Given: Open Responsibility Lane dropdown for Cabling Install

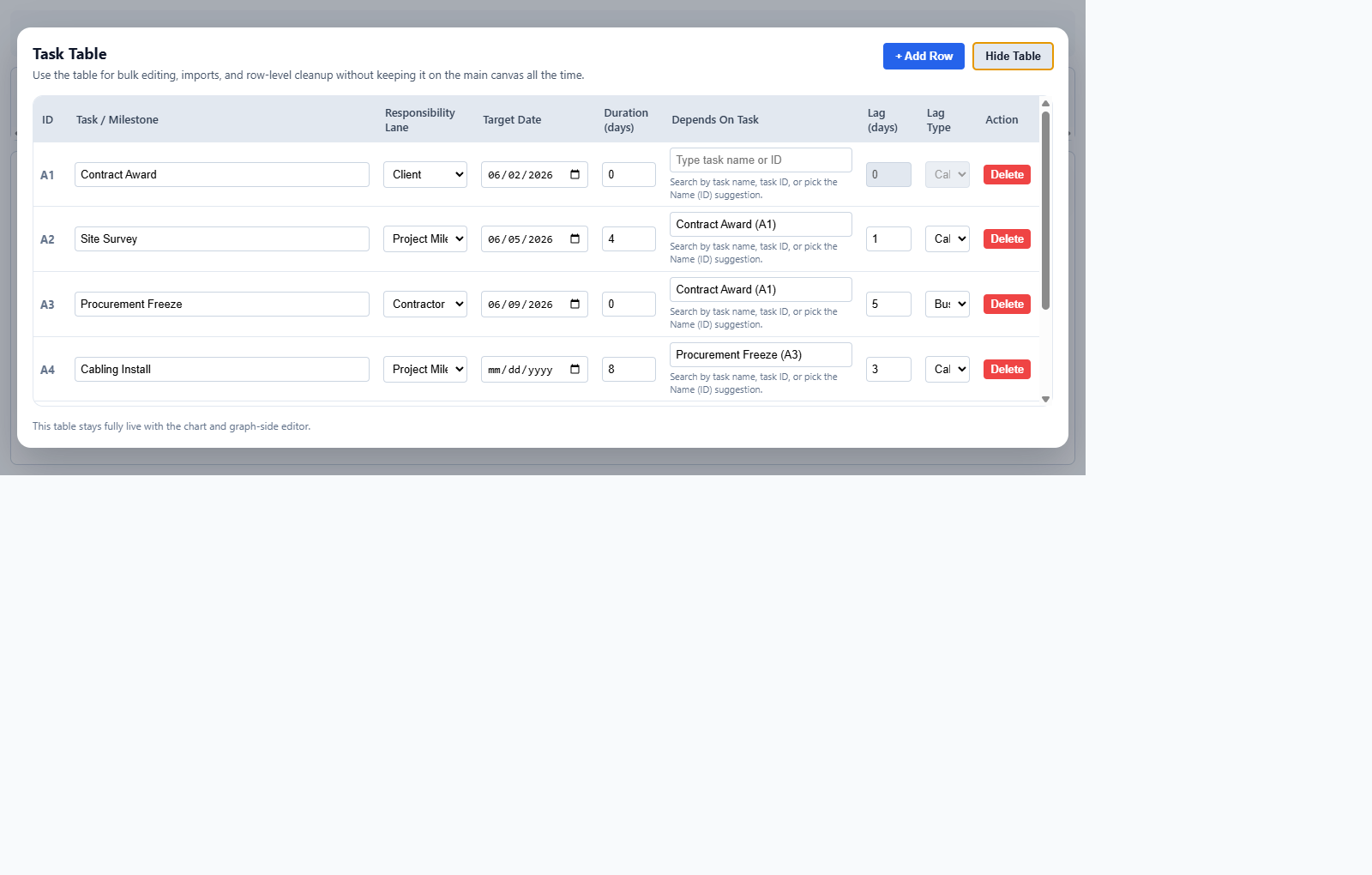Looking at the screenshot, I should click(x=425, y=369).
